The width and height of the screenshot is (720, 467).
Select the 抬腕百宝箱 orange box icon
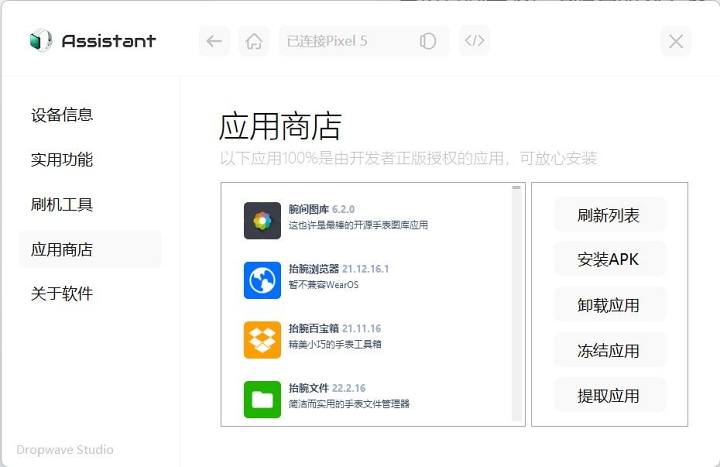coord(262,340)
